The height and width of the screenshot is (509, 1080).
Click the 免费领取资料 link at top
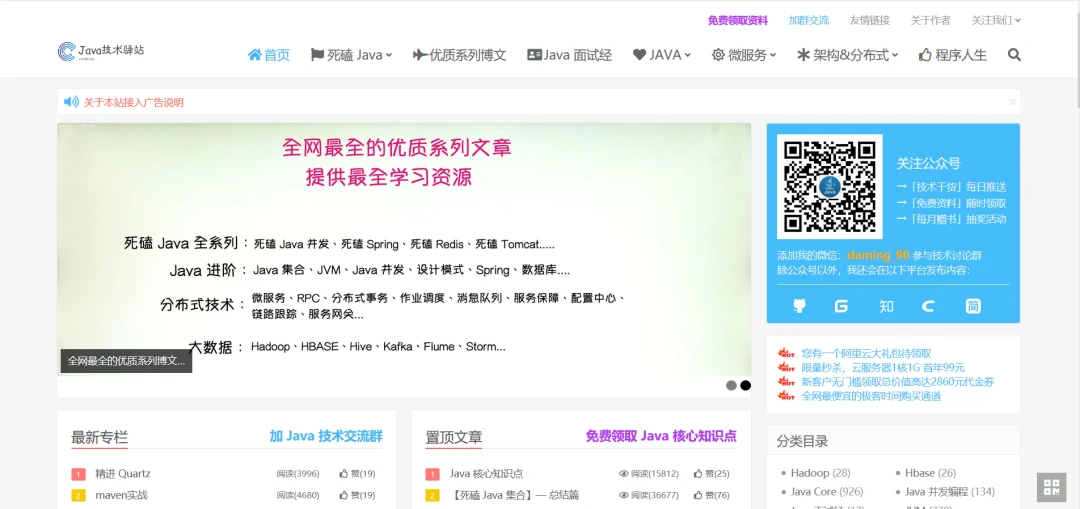738,20
